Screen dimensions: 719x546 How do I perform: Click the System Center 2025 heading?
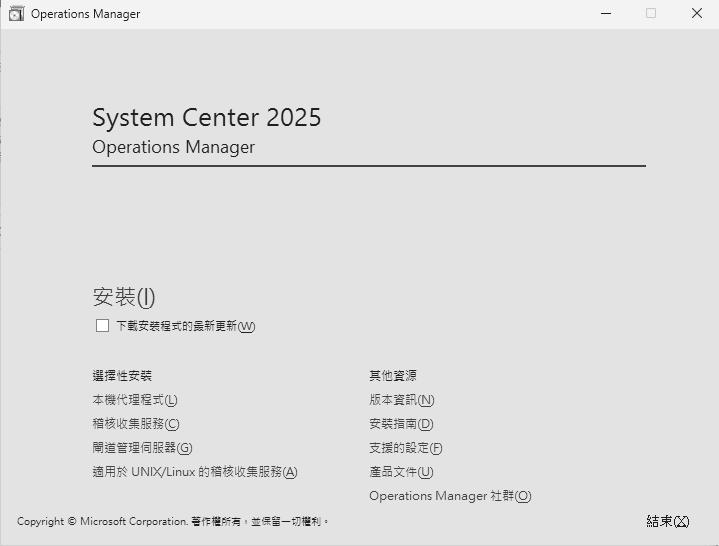pos(206,117)
